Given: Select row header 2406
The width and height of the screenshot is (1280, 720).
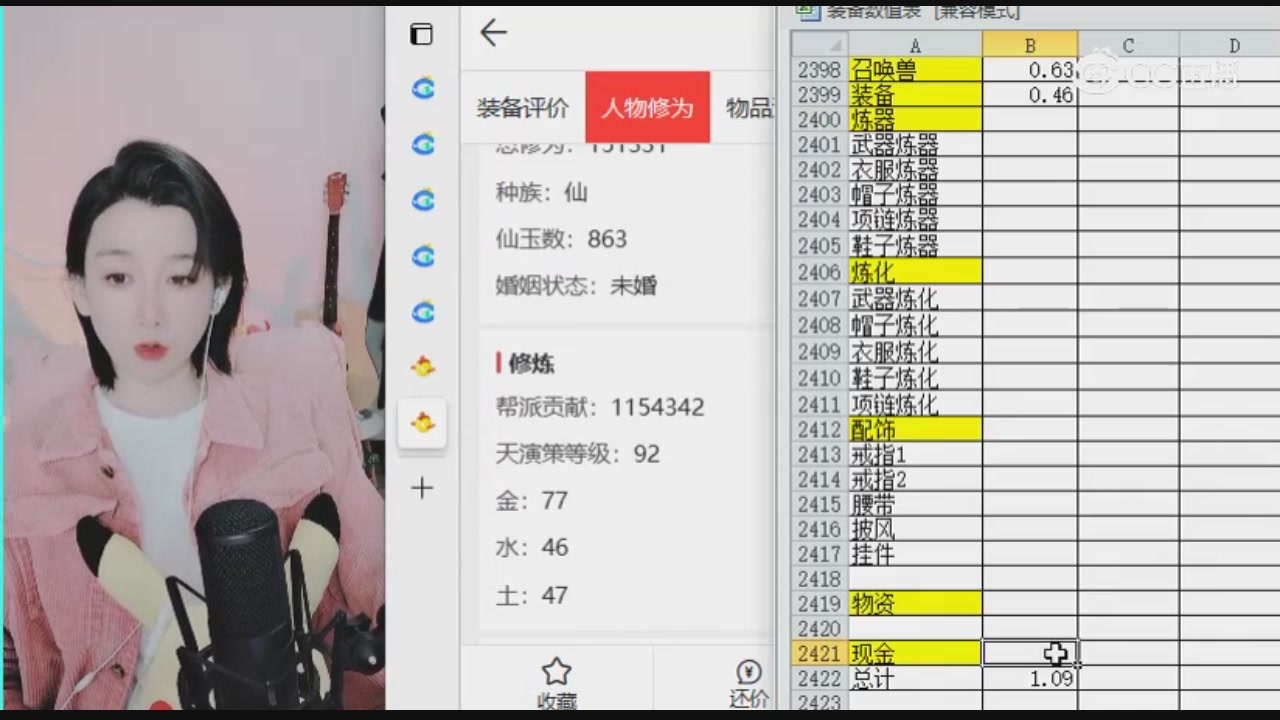Looking at the screenshot, I should (820, 272).
